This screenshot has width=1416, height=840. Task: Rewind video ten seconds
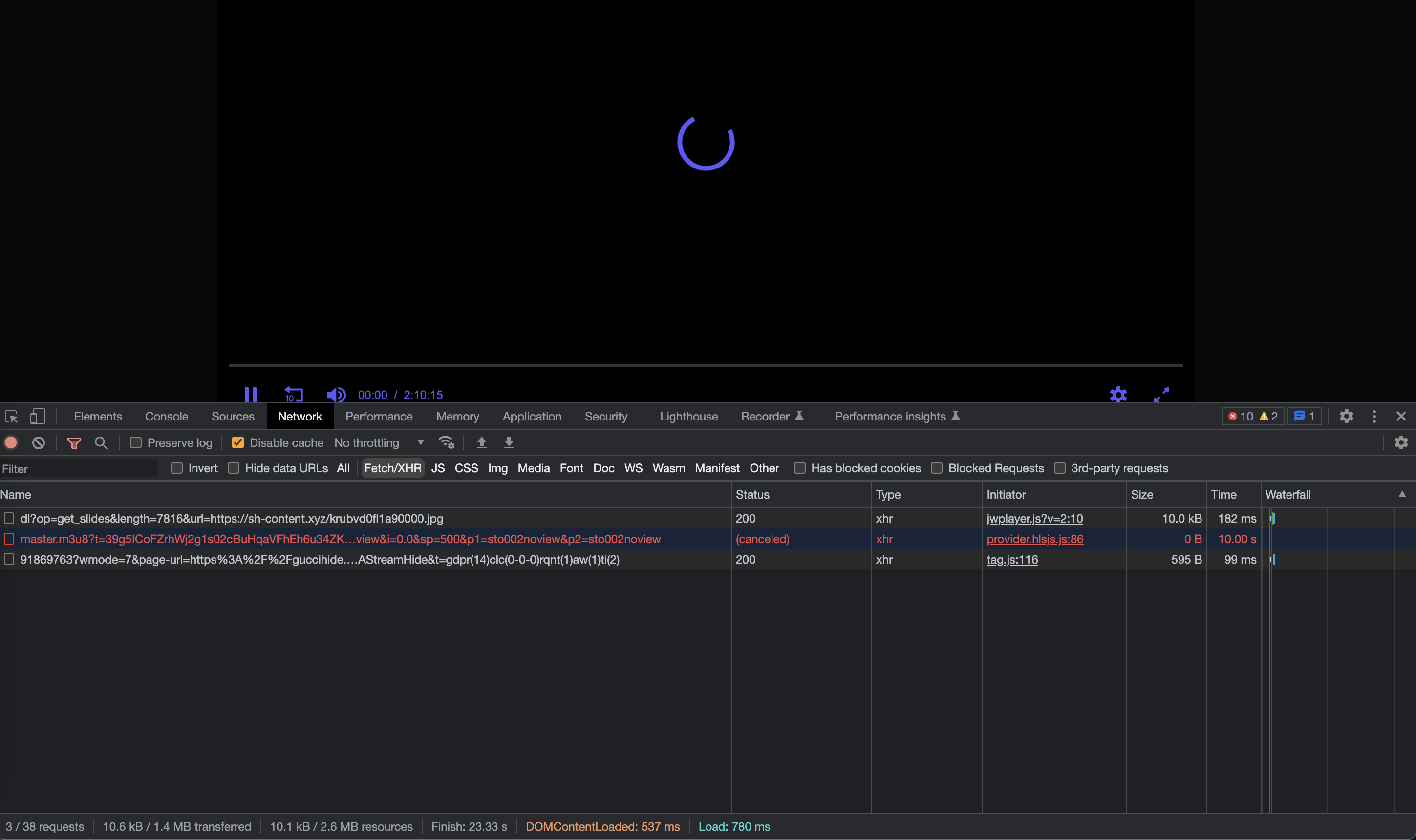click(293, 394)
